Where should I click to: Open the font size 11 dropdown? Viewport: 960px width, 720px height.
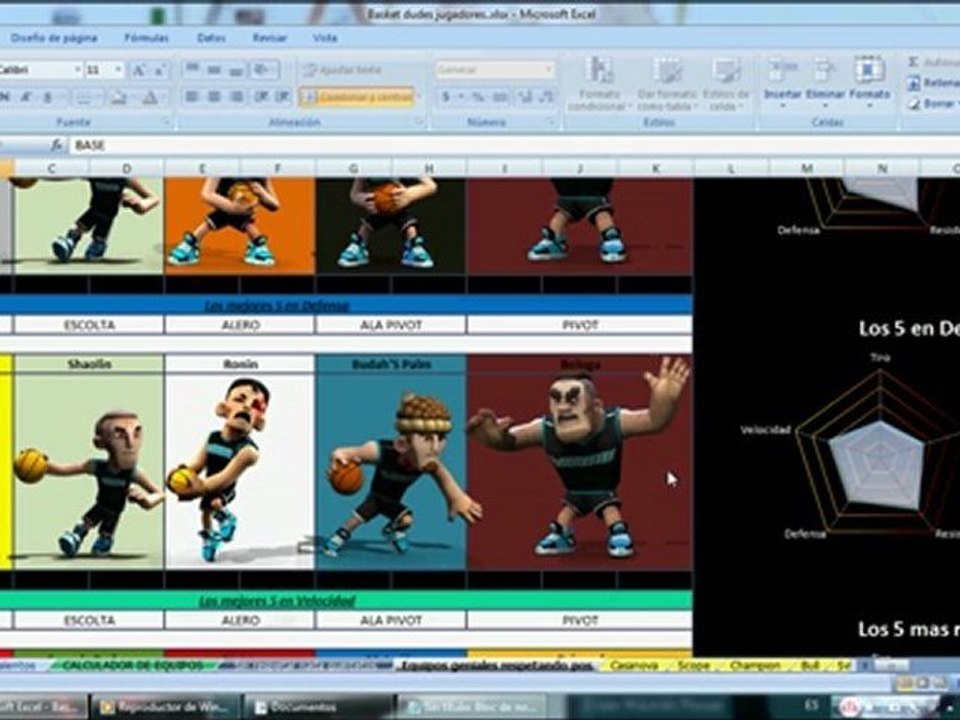coord(119,70)
